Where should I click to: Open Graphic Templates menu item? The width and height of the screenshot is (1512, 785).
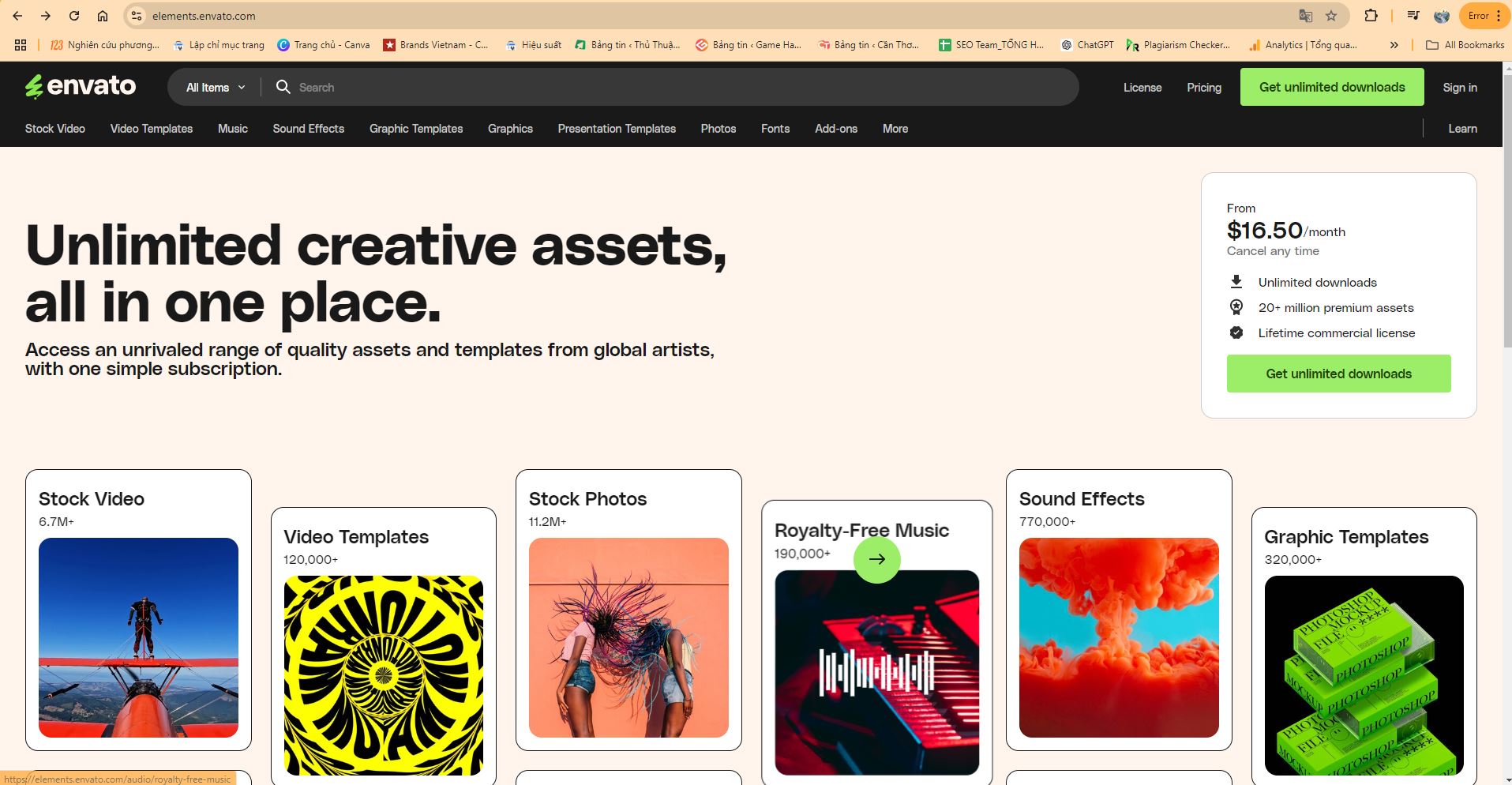point(416,129)
